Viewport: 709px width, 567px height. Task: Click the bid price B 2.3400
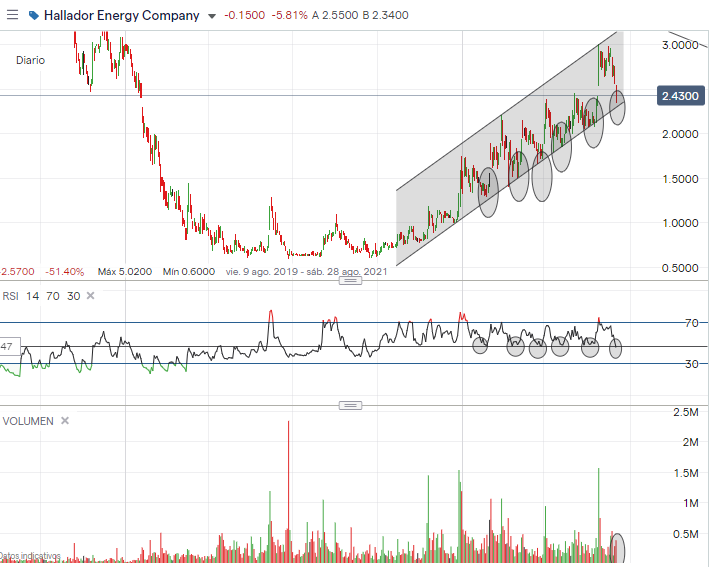tap(386, 15)
